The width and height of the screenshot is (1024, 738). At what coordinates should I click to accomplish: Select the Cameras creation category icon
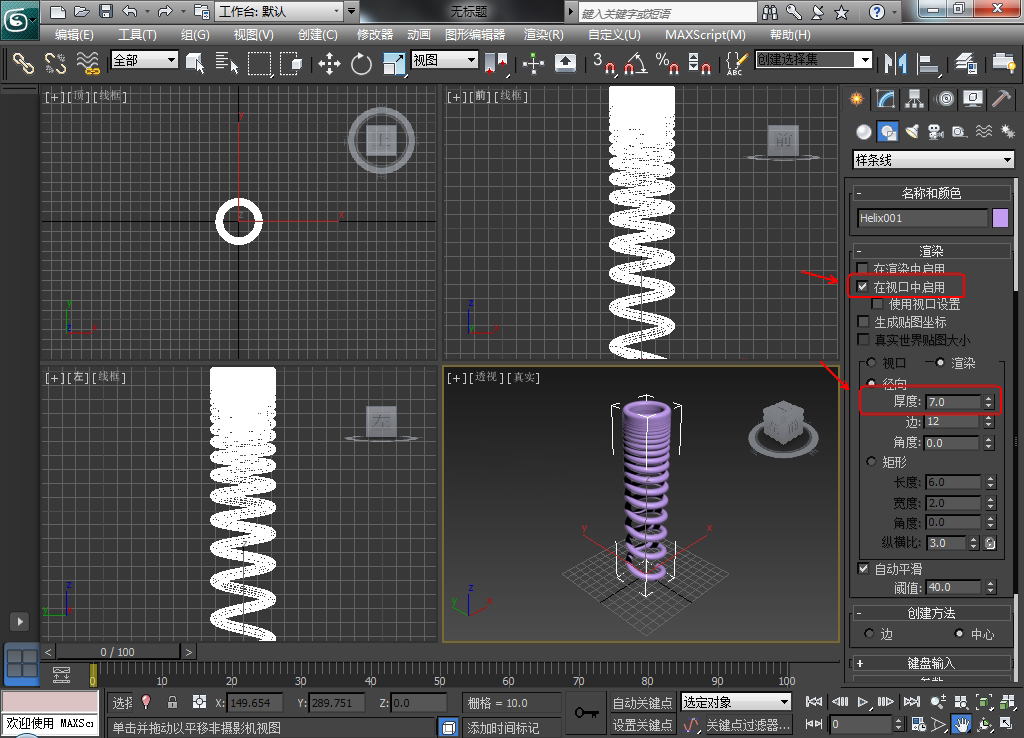click(935, 132)
